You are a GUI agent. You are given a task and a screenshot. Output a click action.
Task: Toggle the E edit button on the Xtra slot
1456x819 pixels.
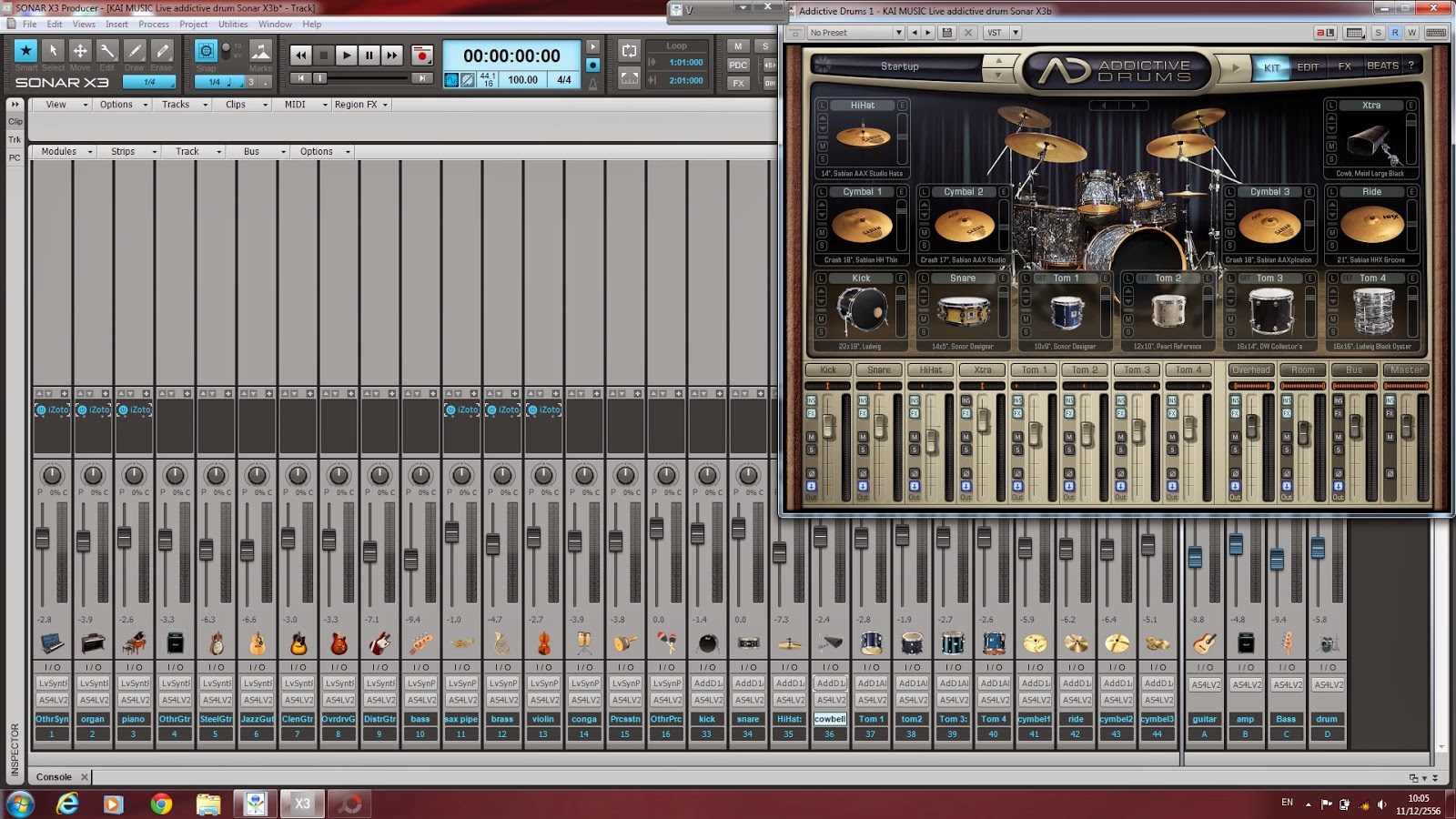pyautogui.click(x=1410, y=106)
